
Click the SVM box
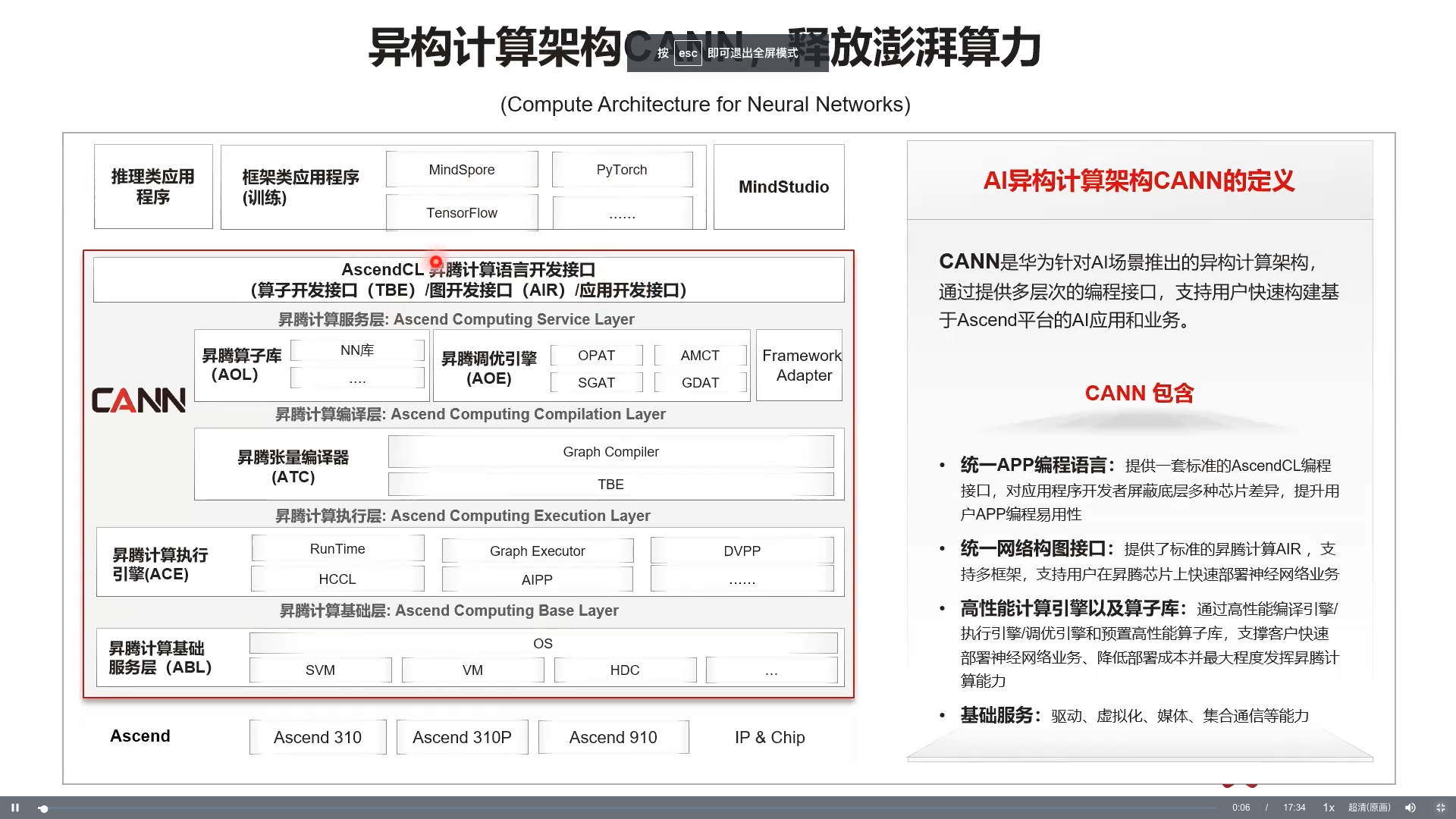click(x=320, y=670)
